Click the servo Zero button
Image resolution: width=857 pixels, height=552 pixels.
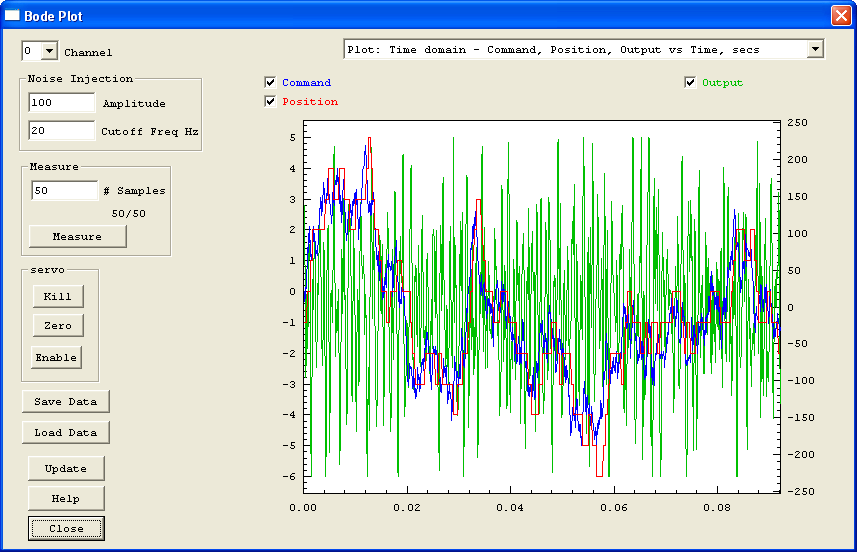[57, 326]
